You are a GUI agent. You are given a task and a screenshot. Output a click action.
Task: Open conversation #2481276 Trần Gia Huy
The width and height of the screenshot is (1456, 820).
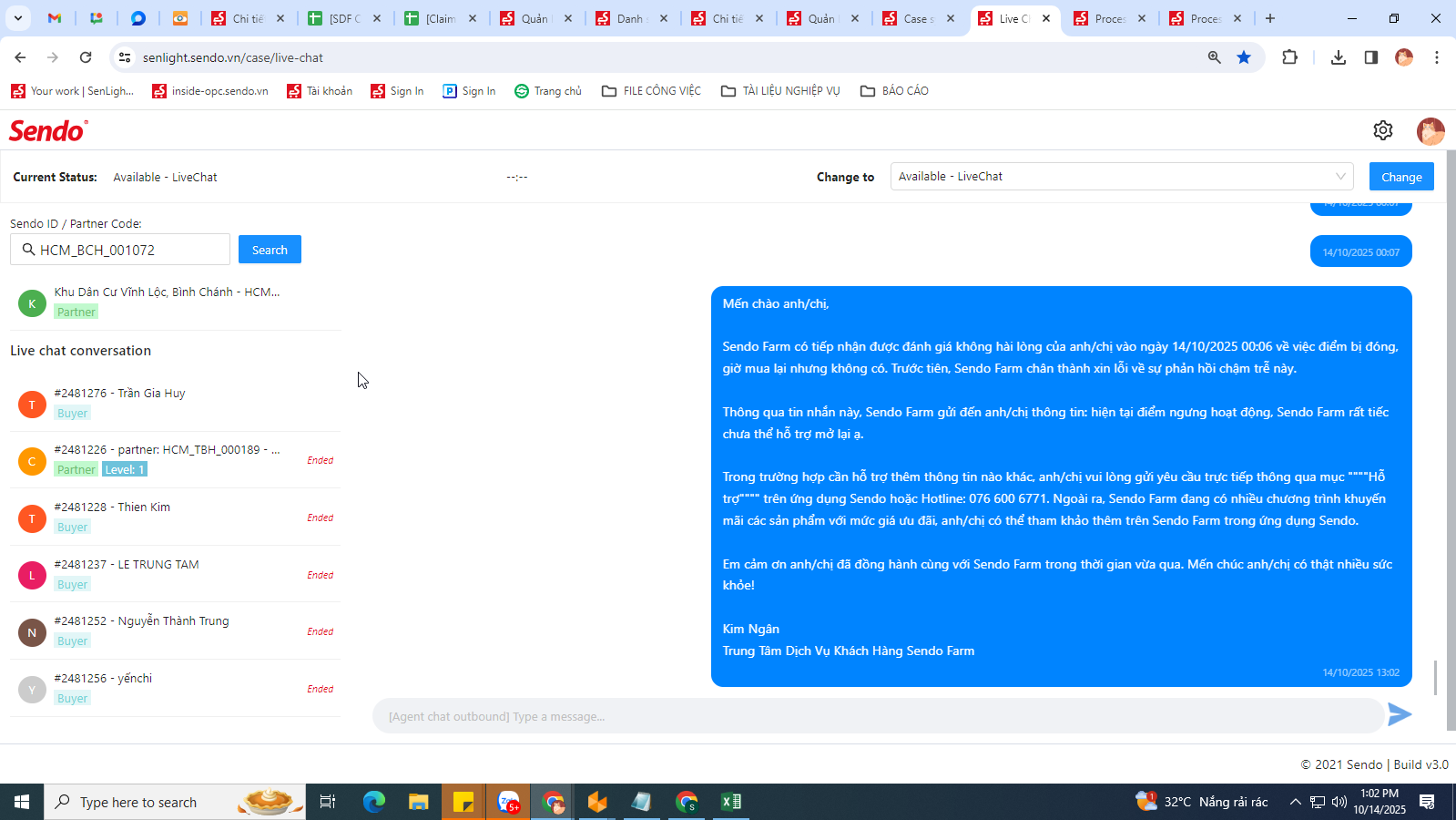coord(176,403)
